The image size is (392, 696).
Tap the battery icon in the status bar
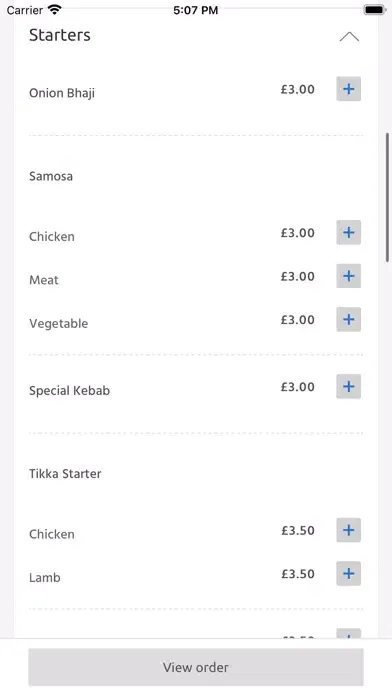coord(374,10)
